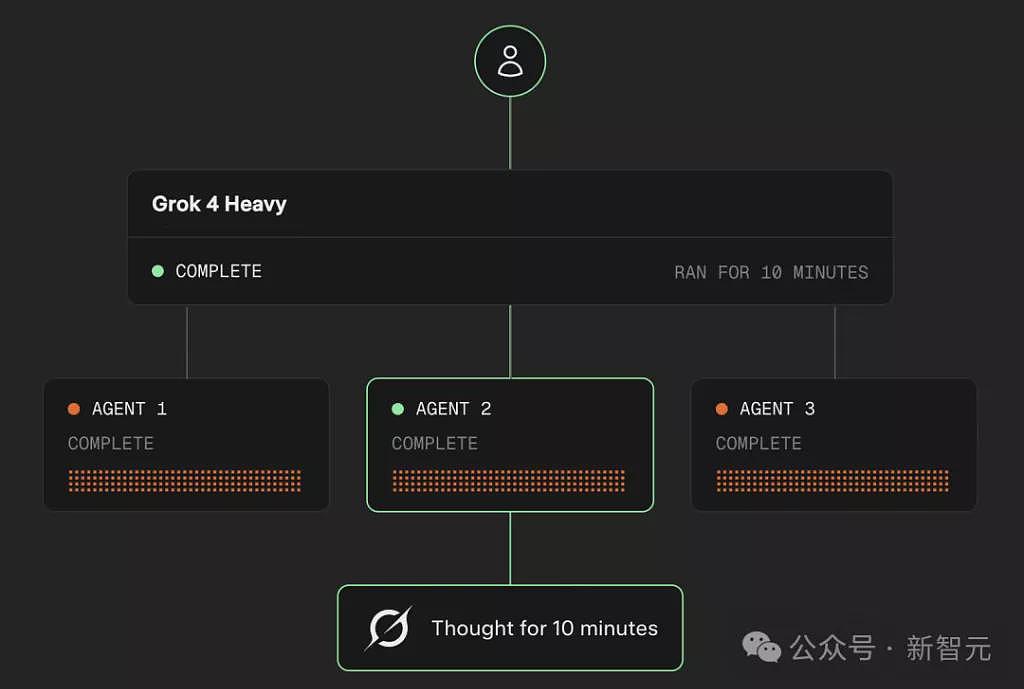Click the Agent 1 dotted progress bar
This screenshot has height=689, width=1024.
[185, 481]
